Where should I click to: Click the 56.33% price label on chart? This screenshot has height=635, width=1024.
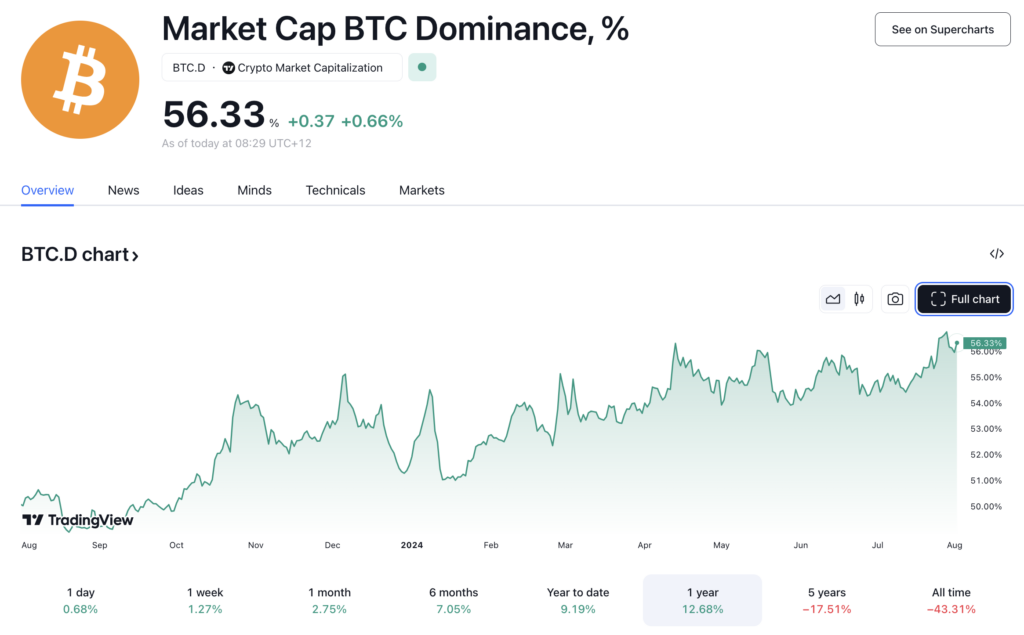985,343
